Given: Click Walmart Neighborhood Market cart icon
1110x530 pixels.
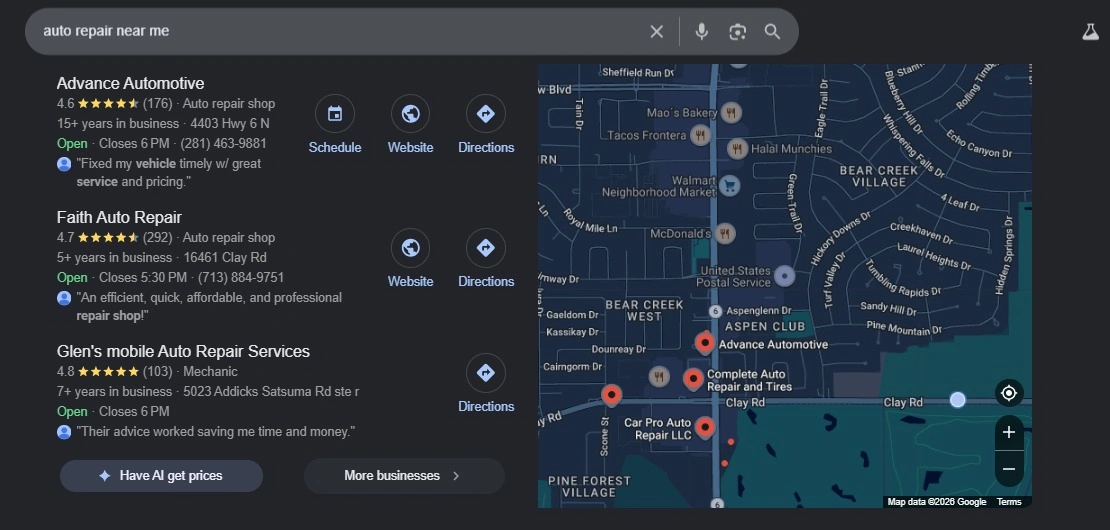Looking at the screenshot, I should click(x=730, y=185).
